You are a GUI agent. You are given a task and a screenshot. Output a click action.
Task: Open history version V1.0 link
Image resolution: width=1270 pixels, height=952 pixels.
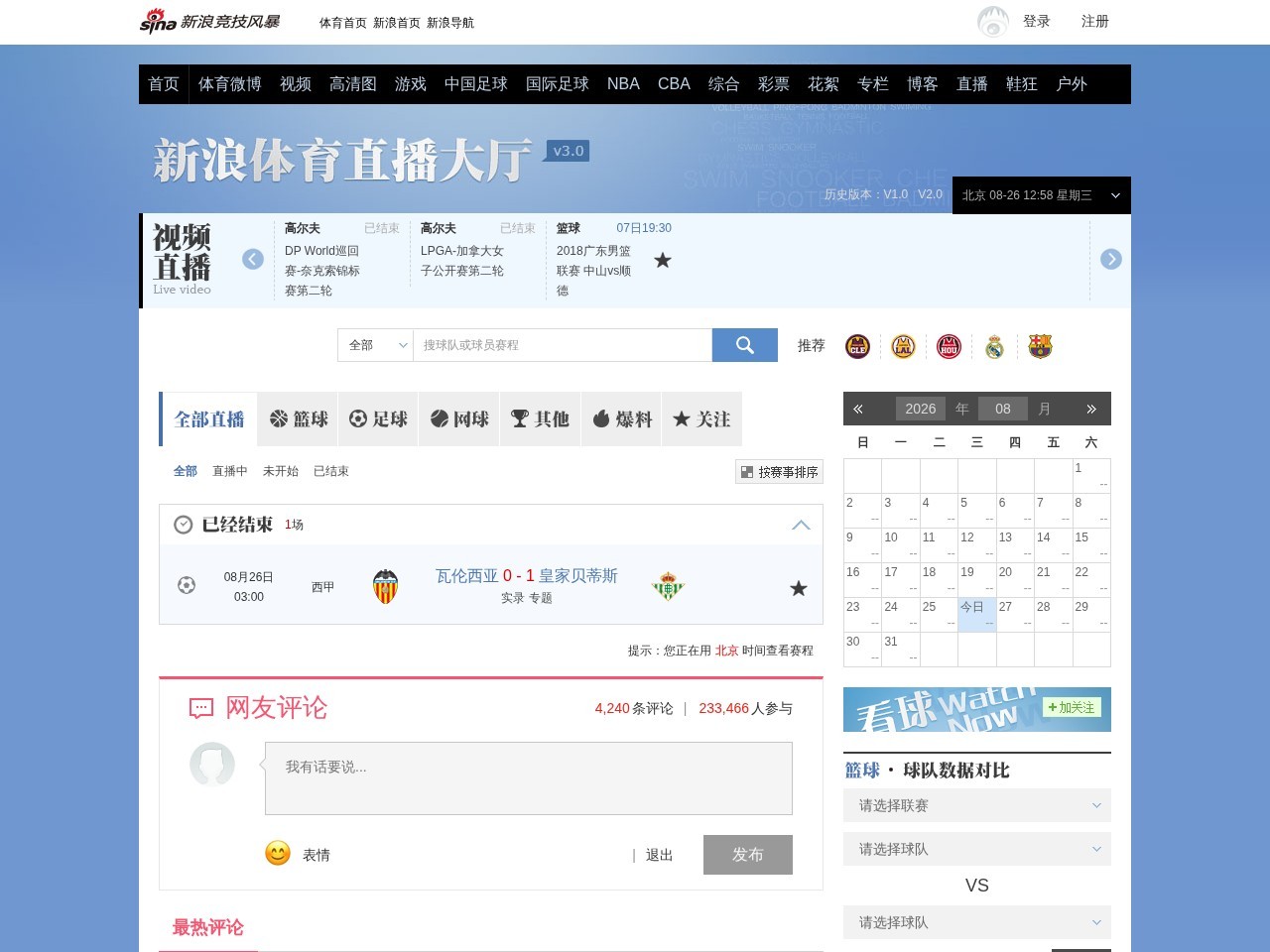point(895,194)
